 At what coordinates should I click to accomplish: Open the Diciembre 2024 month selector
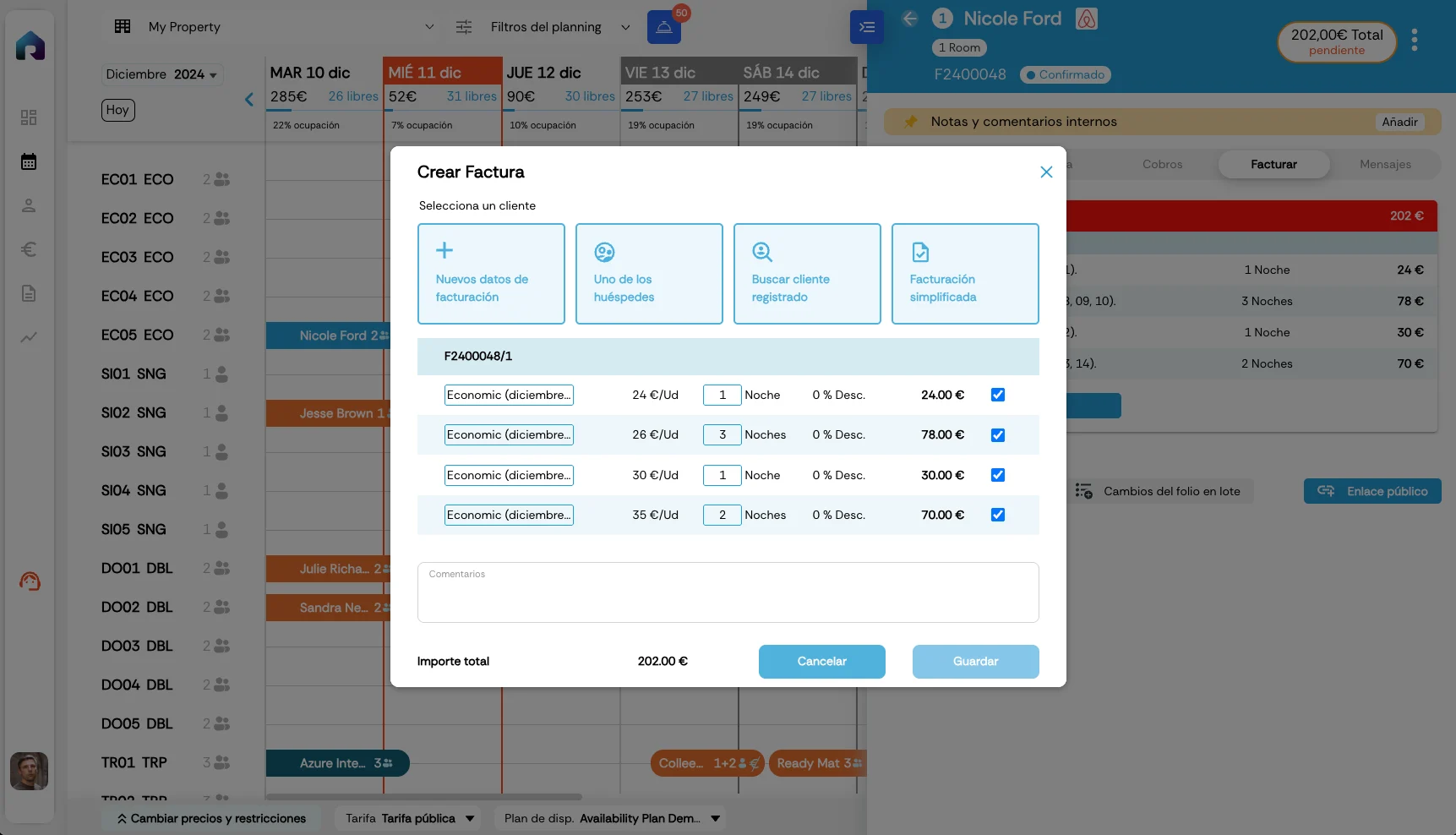pos(162,74)
